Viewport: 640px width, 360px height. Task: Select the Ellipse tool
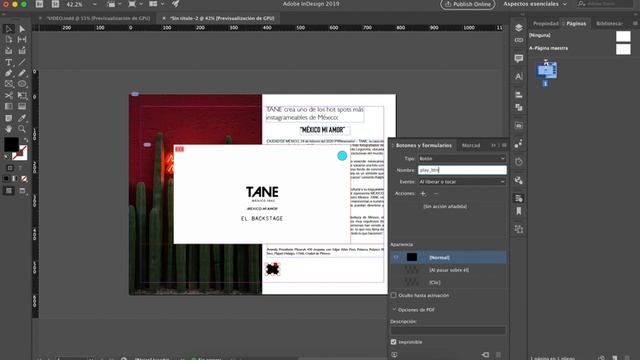[x=22, y=84]
